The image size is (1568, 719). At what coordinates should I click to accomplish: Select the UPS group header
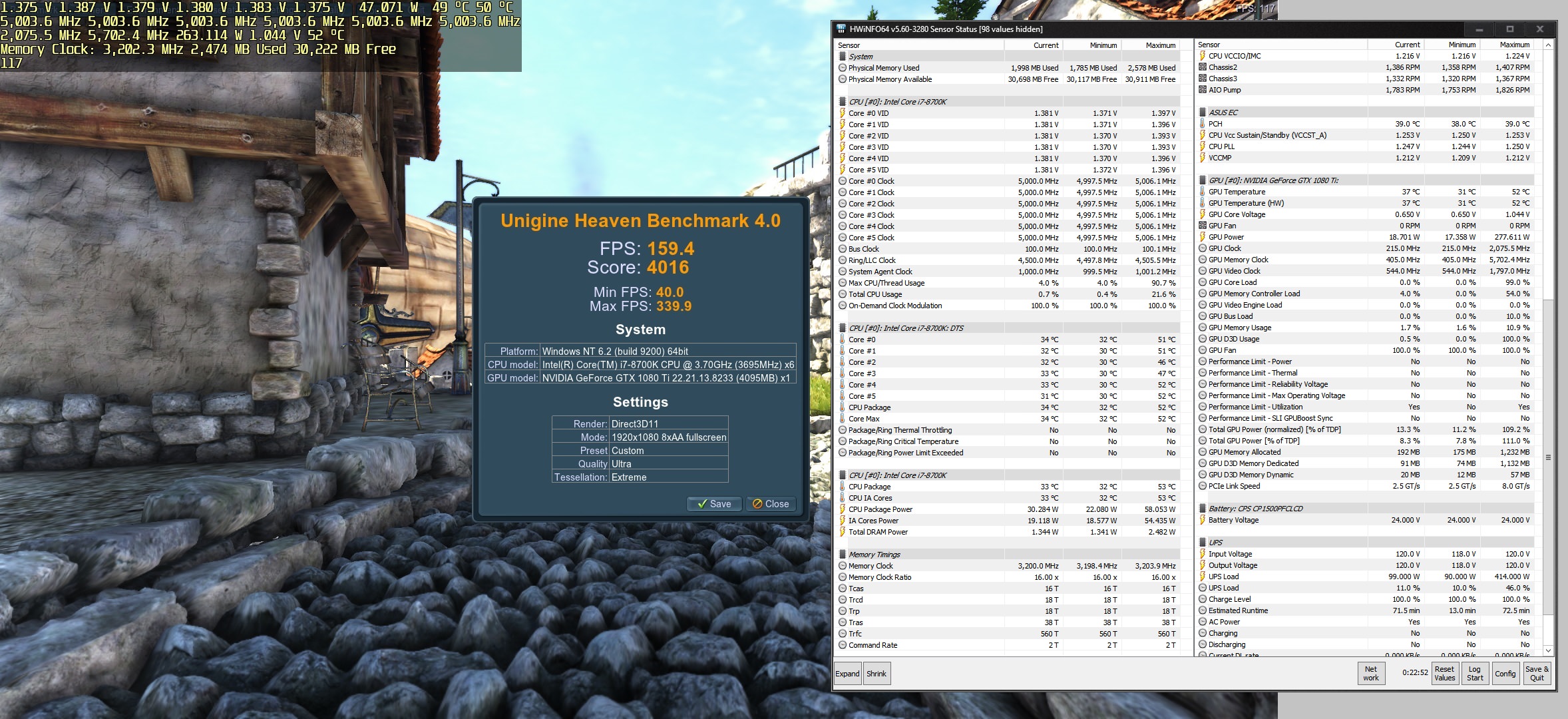tap(1365, 543)
